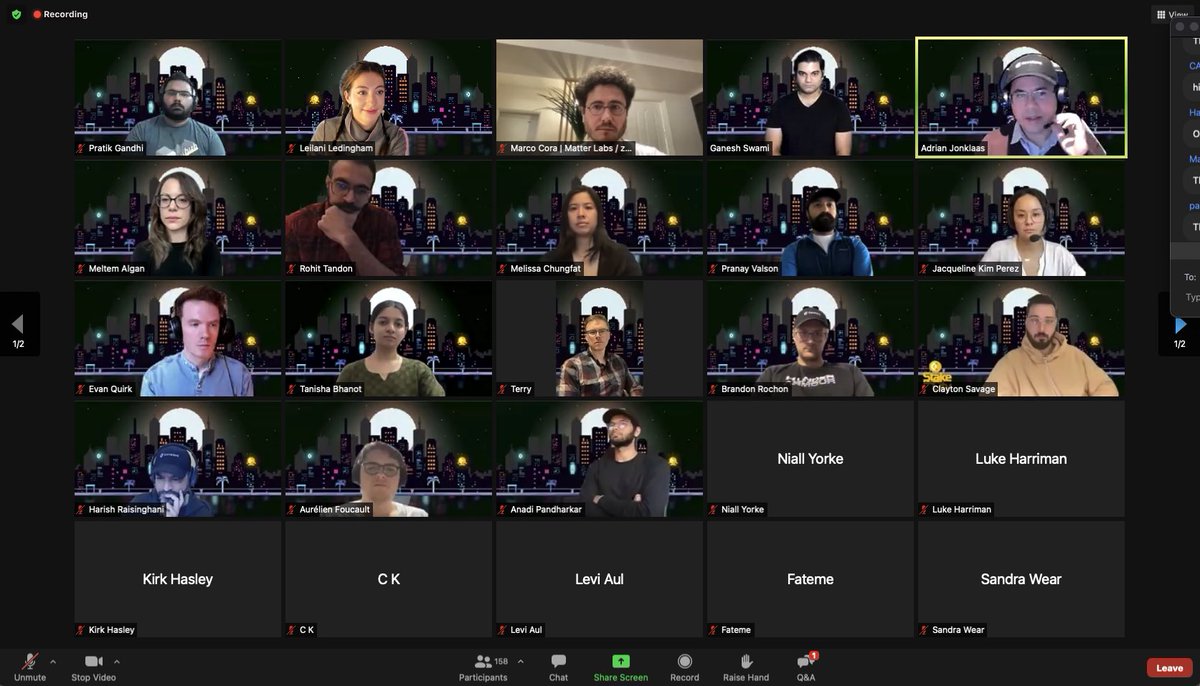Click muted mic icon beside Anadi Pandharkar's name

coord(504,509)
